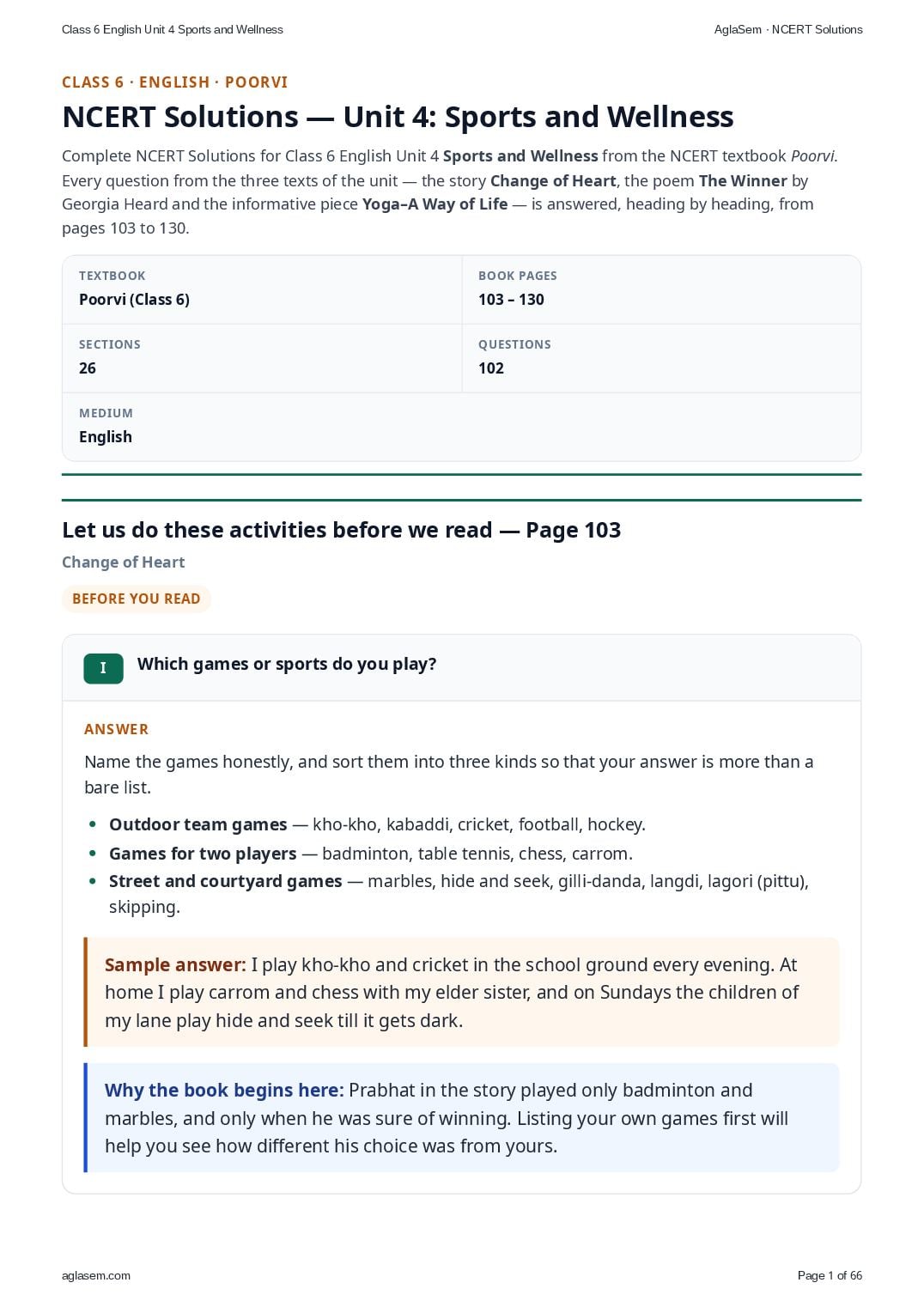Open the aglasem.com footer link
The height and width of the screenshot is (1307, 924).
pos(96,1275)
